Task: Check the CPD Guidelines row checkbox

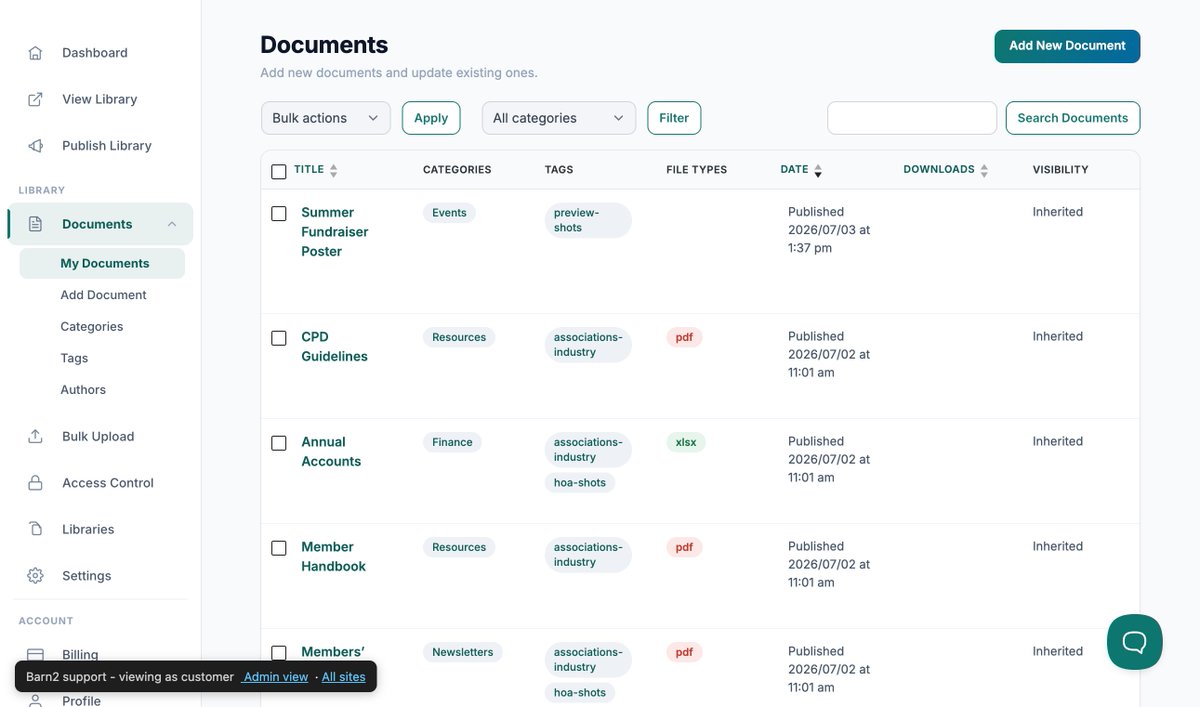Action: click(279, 338)
